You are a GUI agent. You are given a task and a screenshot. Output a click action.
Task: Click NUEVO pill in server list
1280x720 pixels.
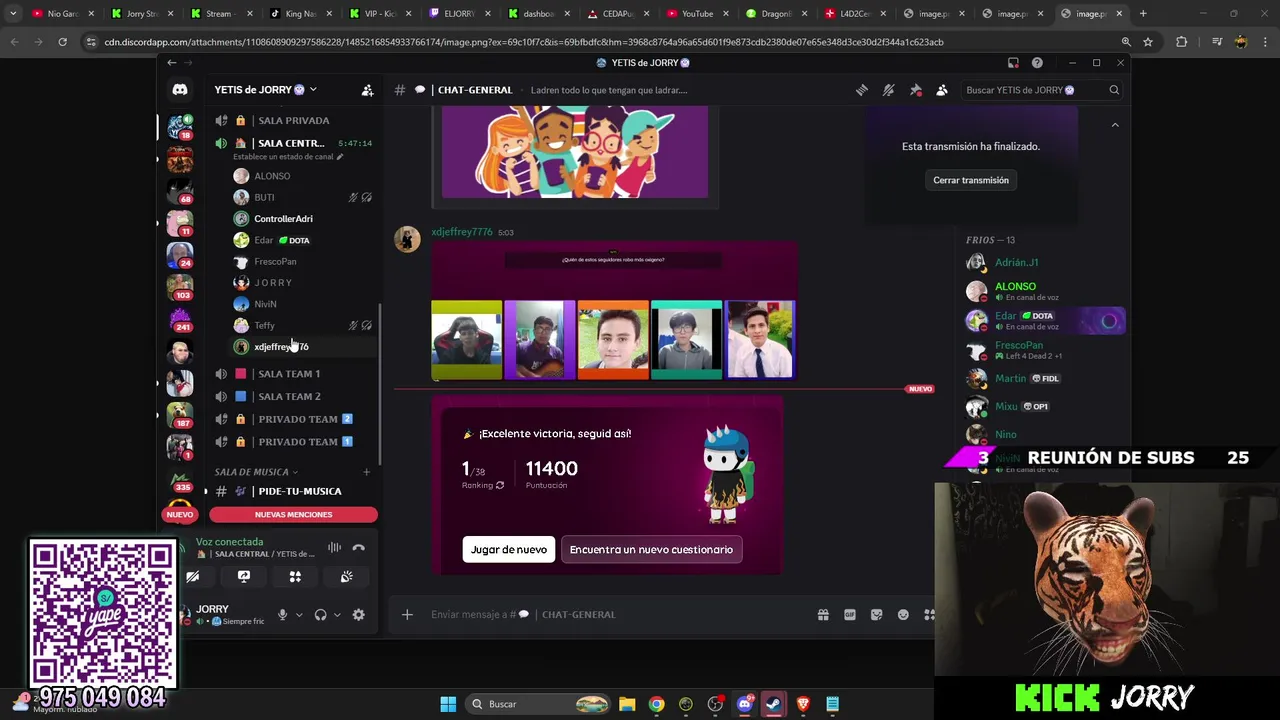[x=180, y=515]
